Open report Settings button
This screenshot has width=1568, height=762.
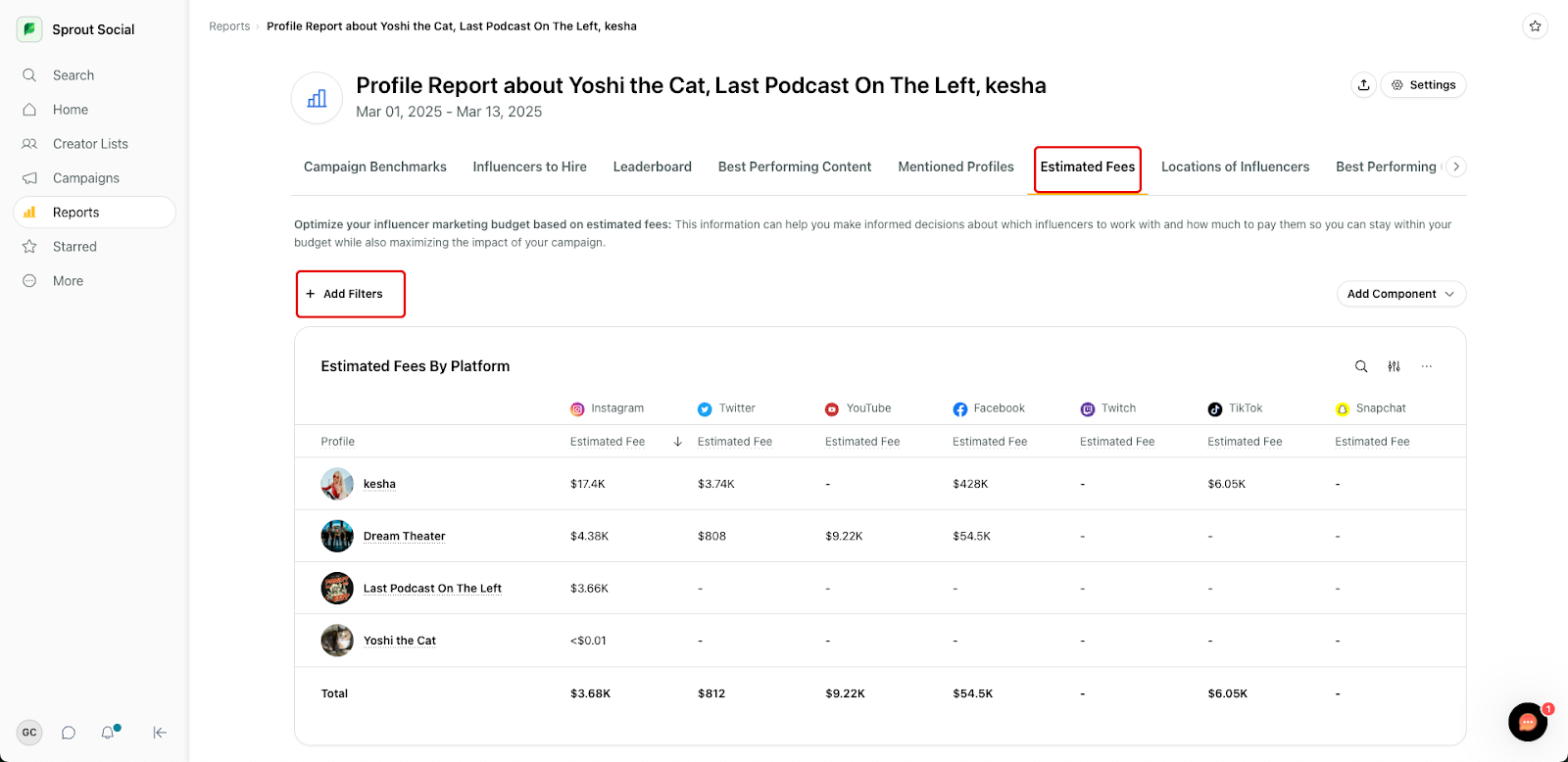(x=1423, y=85)
